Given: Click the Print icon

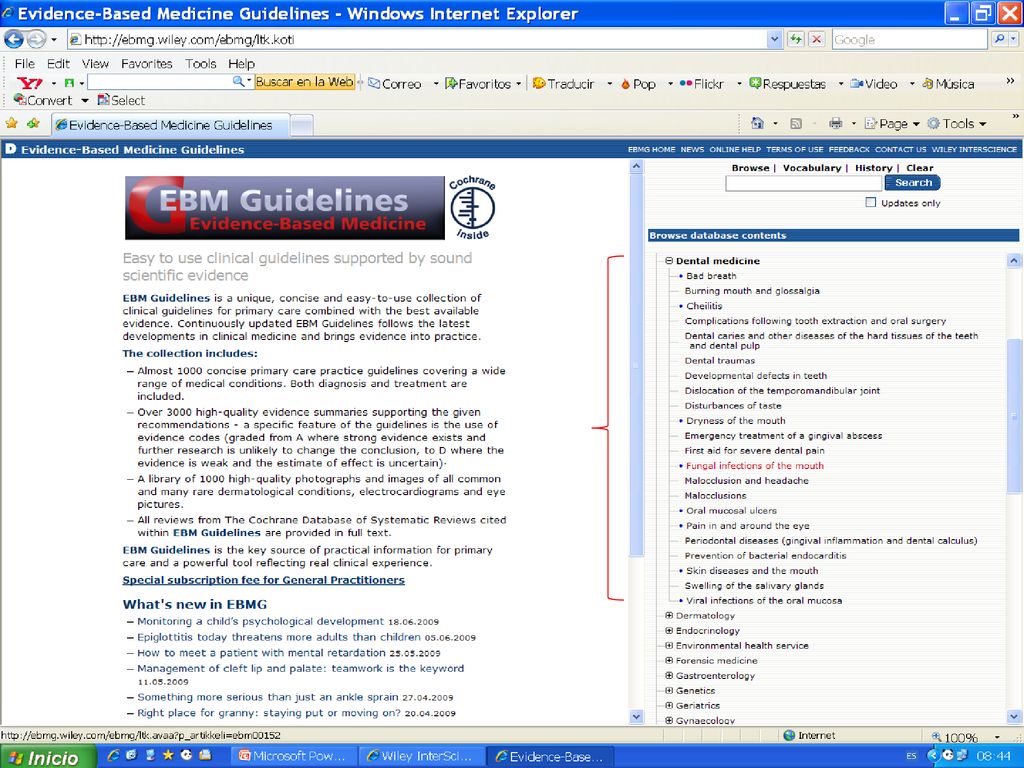Looking at the screenshot, I should [835, 123].
